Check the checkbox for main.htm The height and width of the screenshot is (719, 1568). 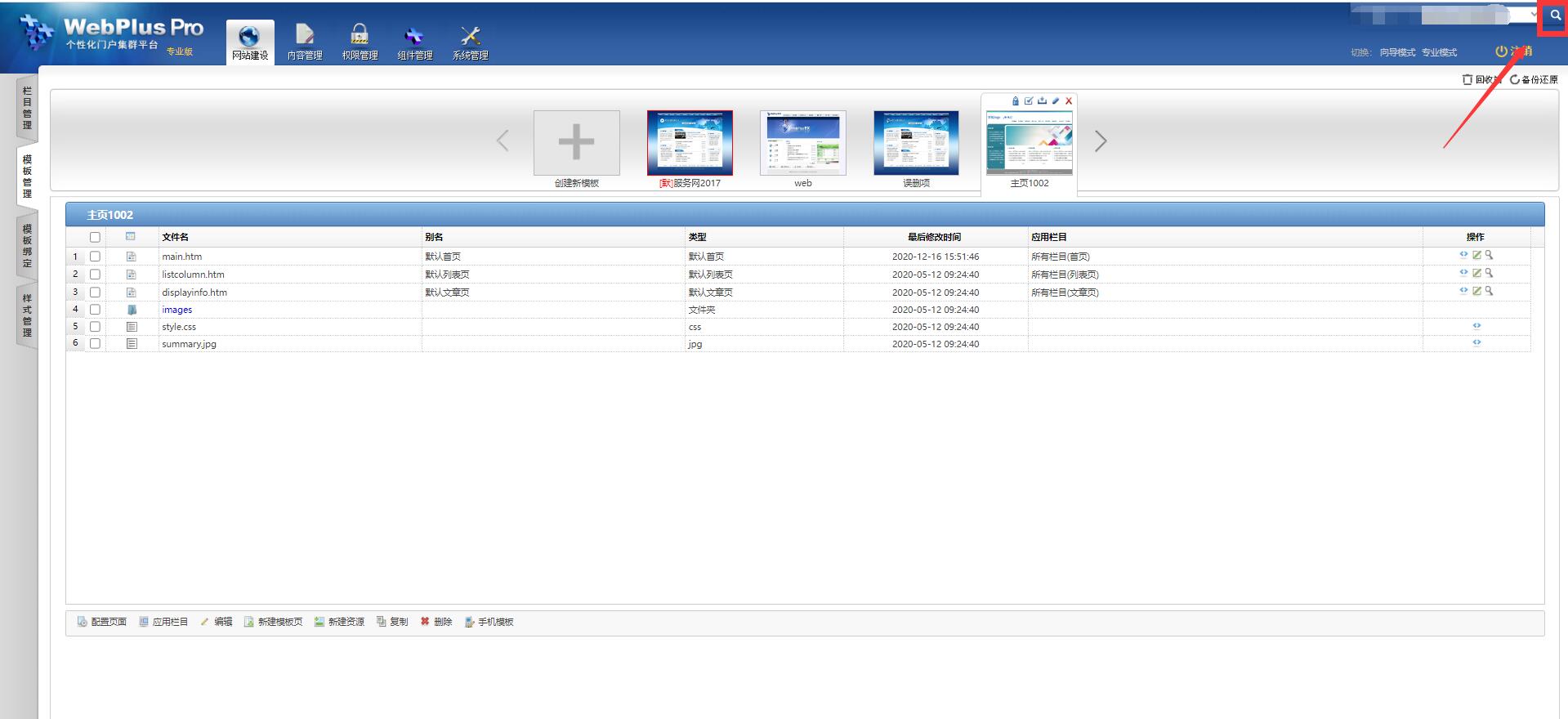pos(95,257)
